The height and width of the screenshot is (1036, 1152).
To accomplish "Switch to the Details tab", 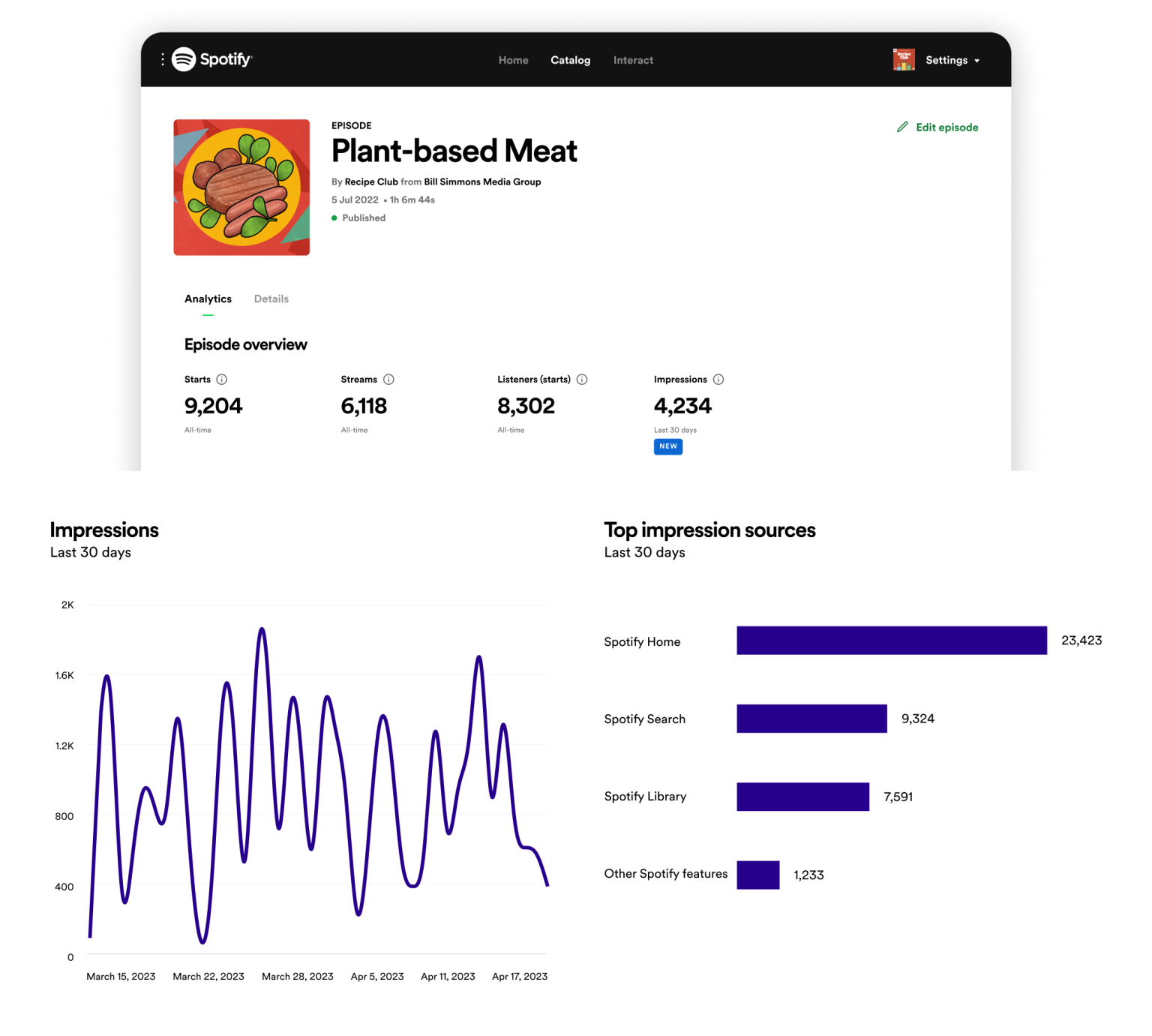I will coord(271,299).
